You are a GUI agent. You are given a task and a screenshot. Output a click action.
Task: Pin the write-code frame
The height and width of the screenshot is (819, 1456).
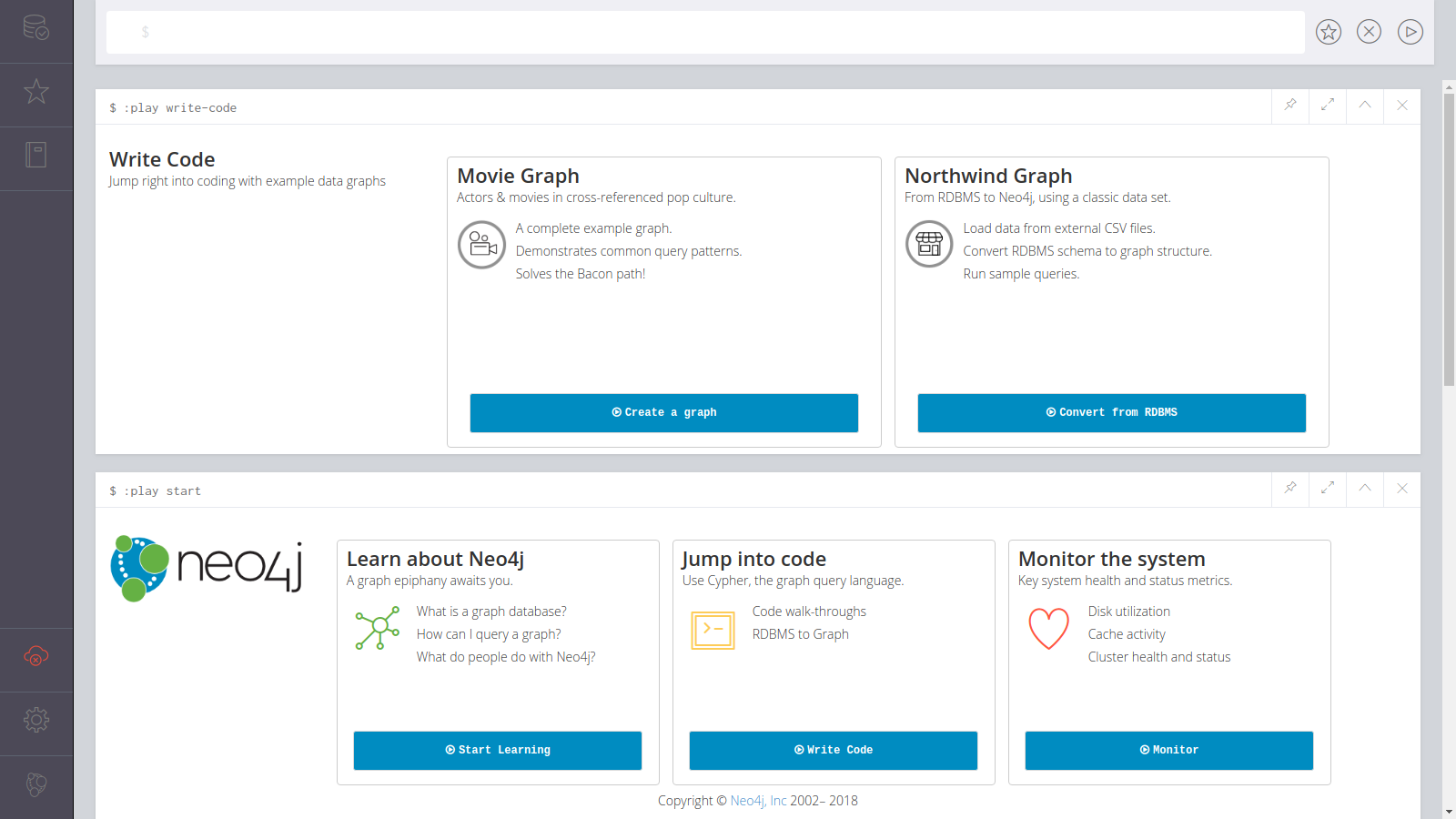click(1290, 106)
